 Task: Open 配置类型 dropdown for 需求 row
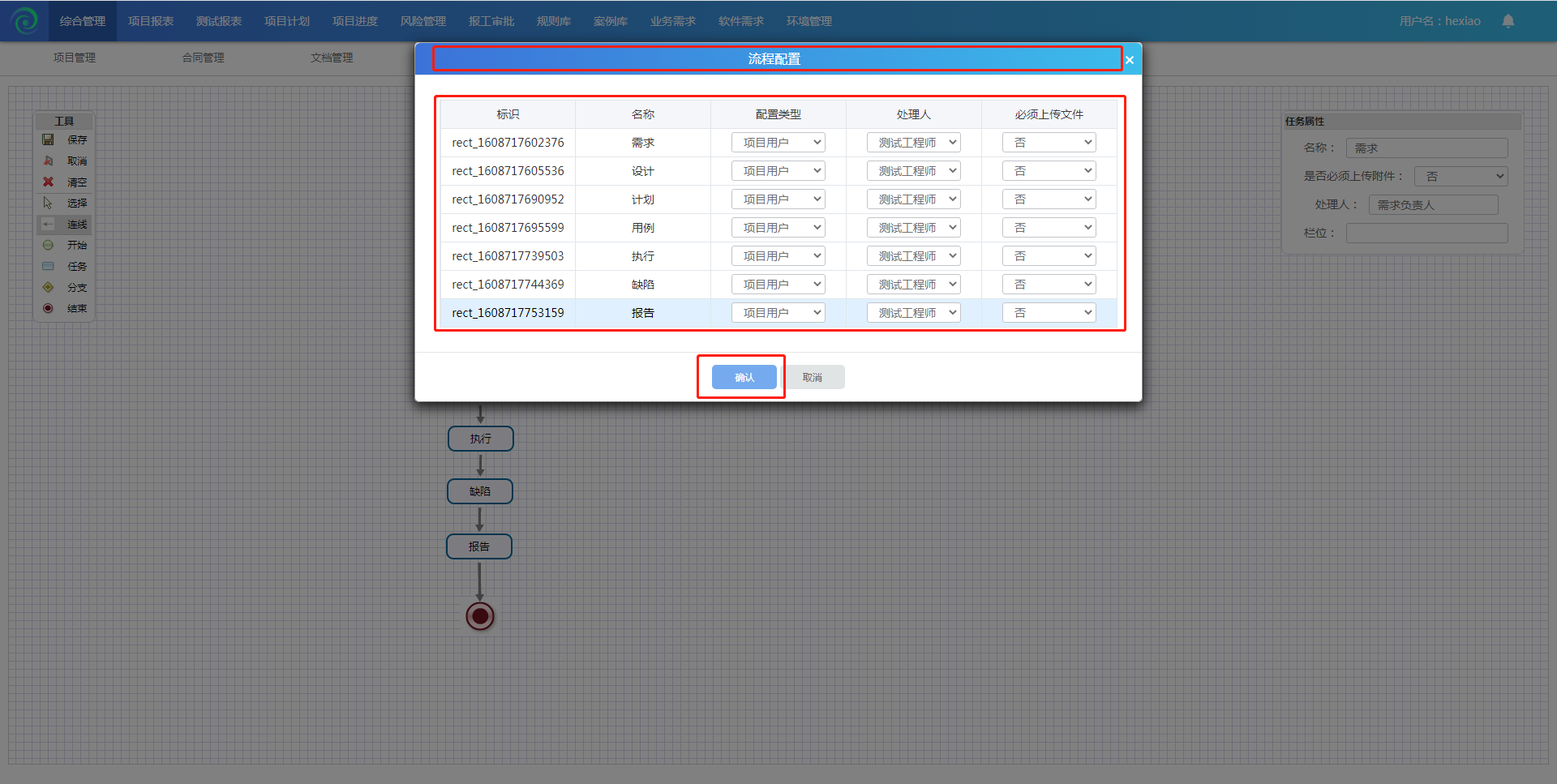[778, 143]
